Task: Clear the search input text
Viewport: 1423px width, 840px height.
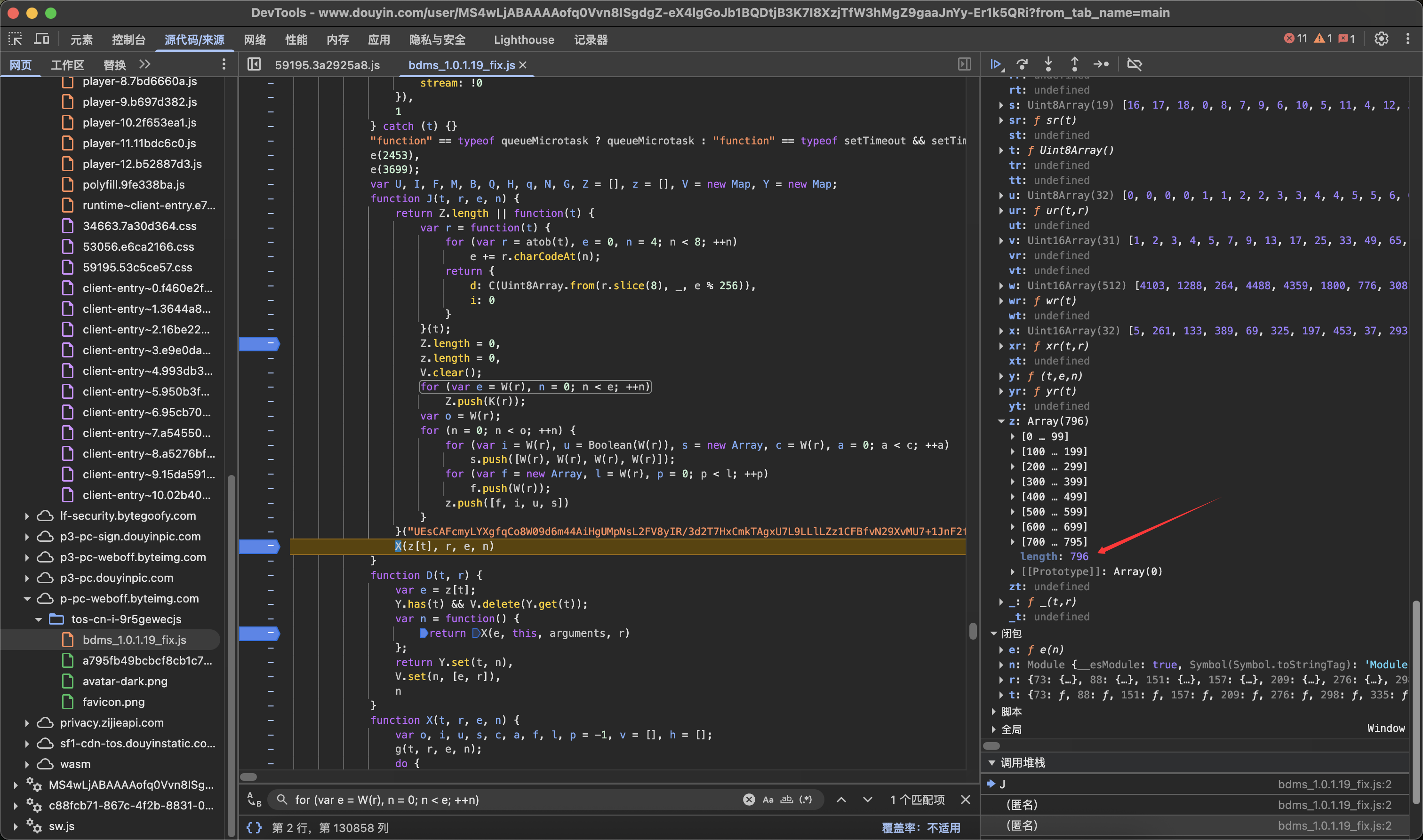Action: (x=749, y=799)
